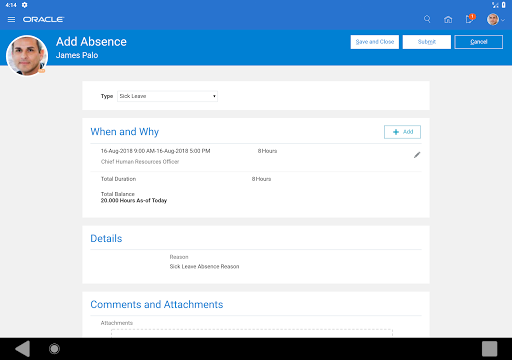The width and height of the screenshot is (512, 360).
Task: Tap the Android recent apps square
Action: click(x=489, y=349)
